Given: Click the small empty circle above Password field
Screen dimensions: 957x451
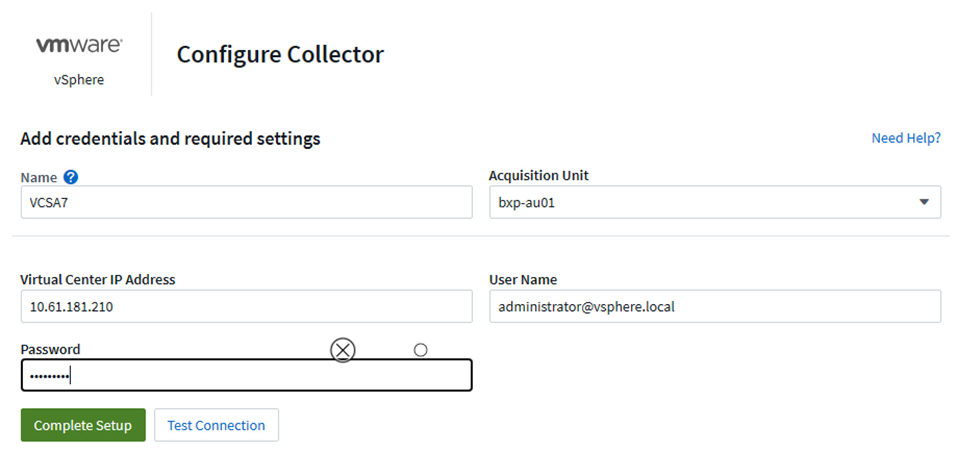Looking at the screenshot, I should [x=420, y=349].
